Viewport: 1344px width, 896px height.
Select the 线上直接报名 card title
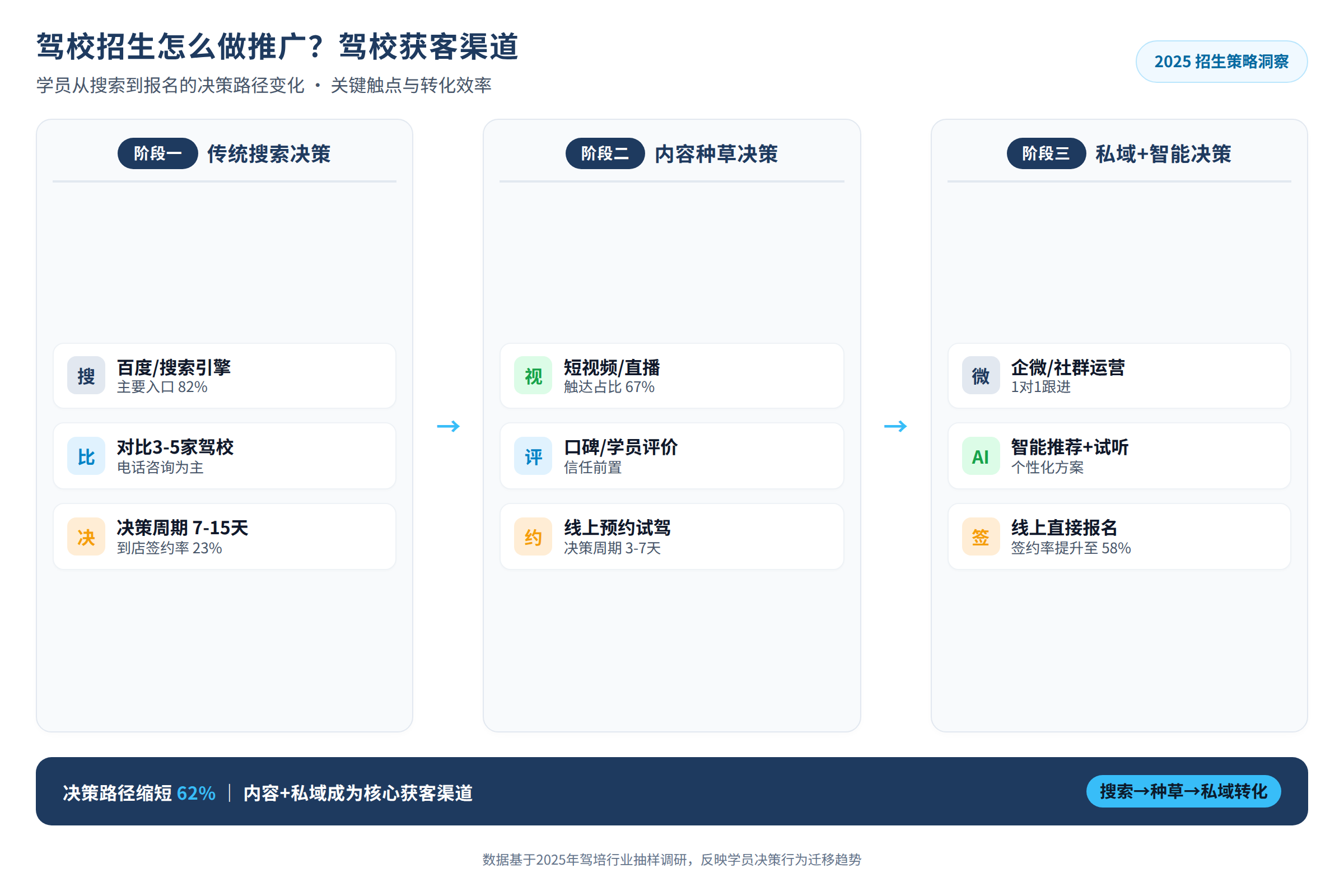pyautogui.click(x=1065, y=528)
